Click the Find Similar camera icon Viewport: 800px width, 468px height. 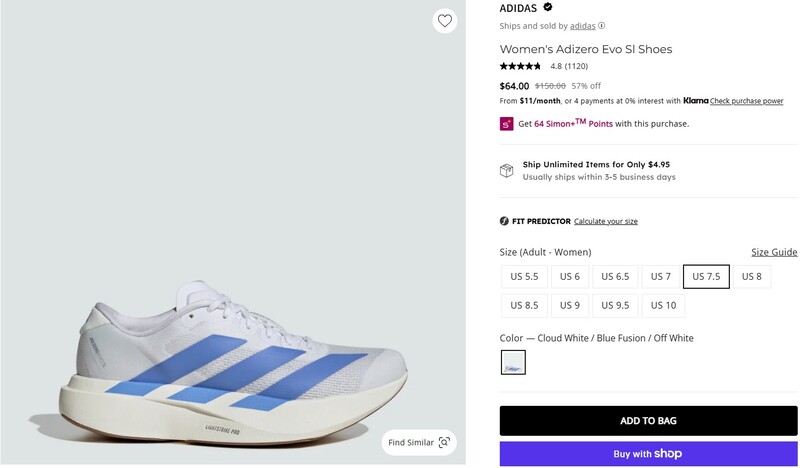pos(445,442)
